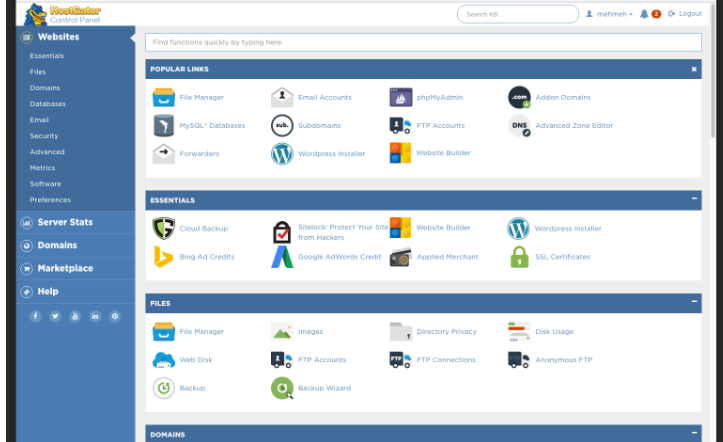Click File Manager link under Files
This screenshot has width=723, height=442.
pos(201,331)
